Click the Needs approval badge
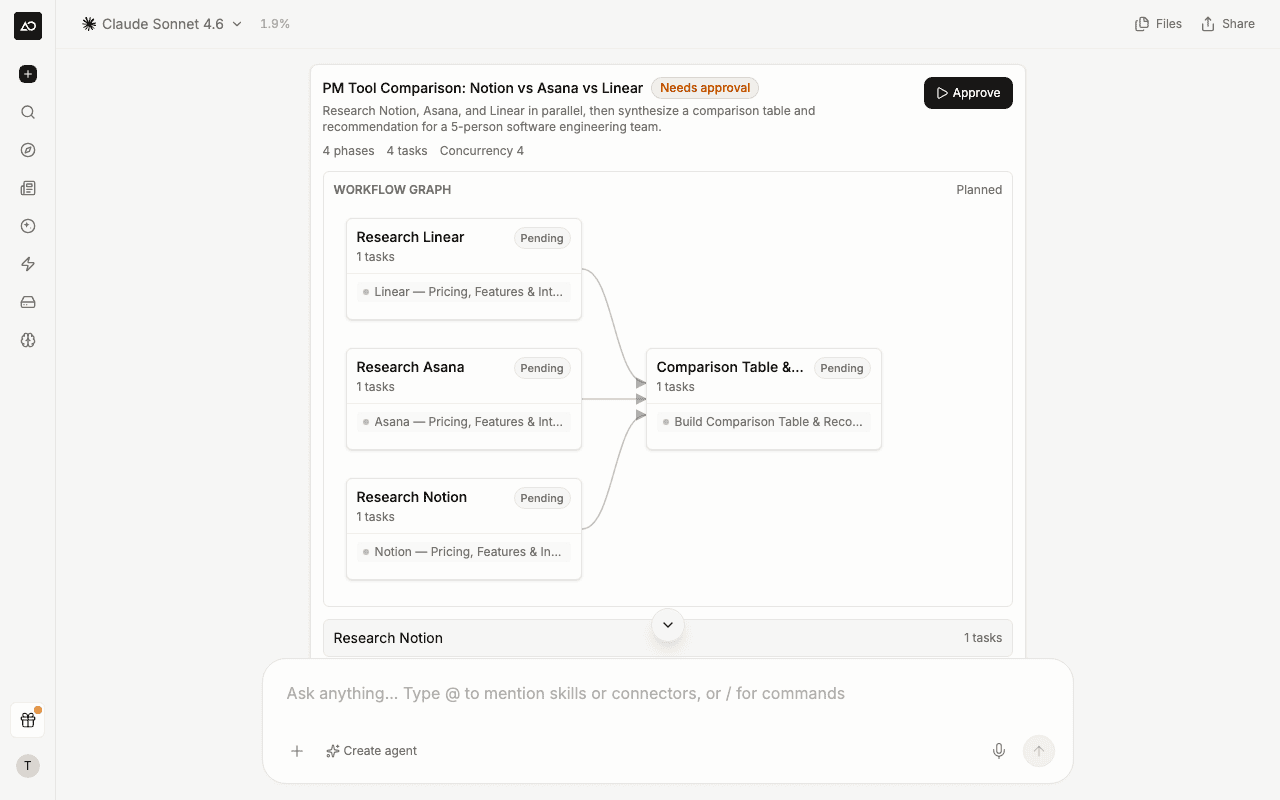This screenshot has width=1280, height=800. [x=705, y=88]
